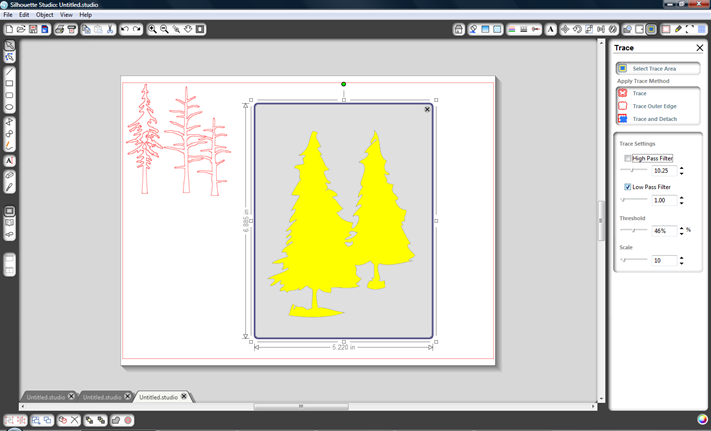
Task: Click the Open file folder icon
Action: coord(21,29)
